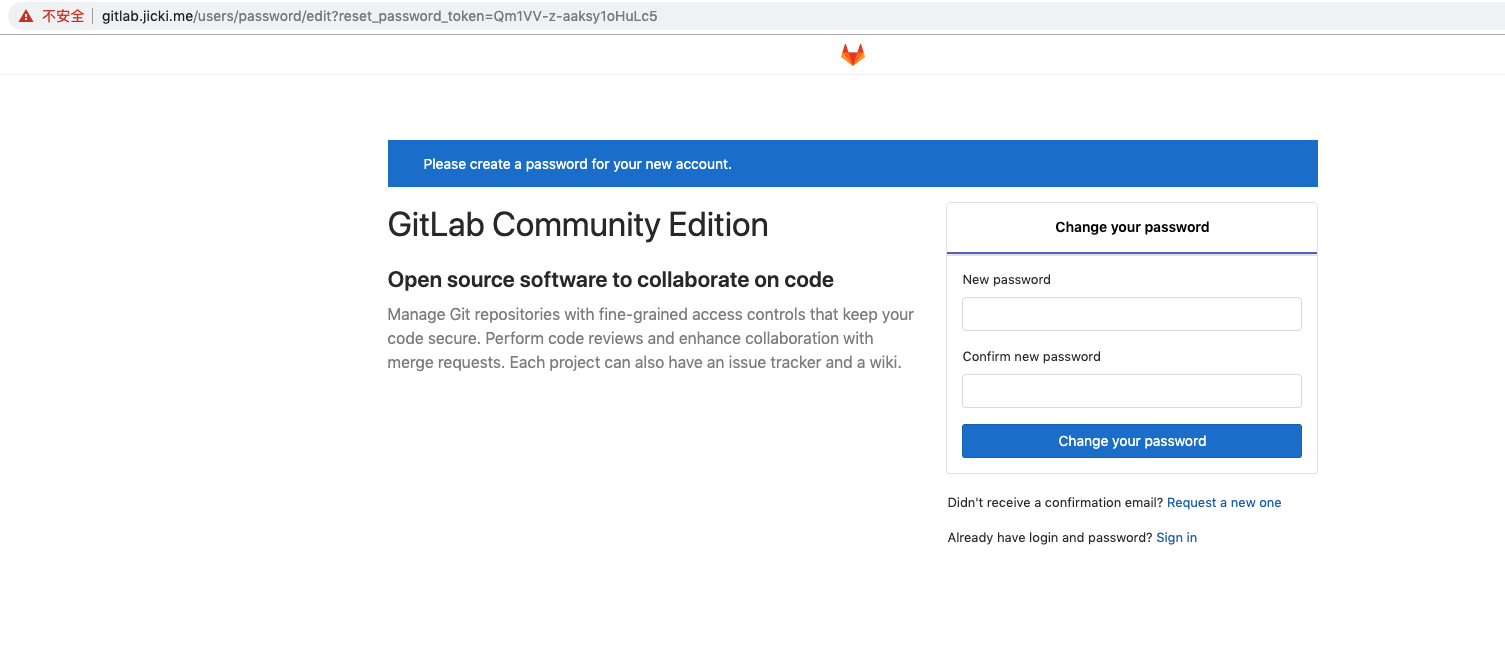Click the Confirm new password field label
The height and width of the screenshot is (655, 1505).
[x=1031, y=356]
